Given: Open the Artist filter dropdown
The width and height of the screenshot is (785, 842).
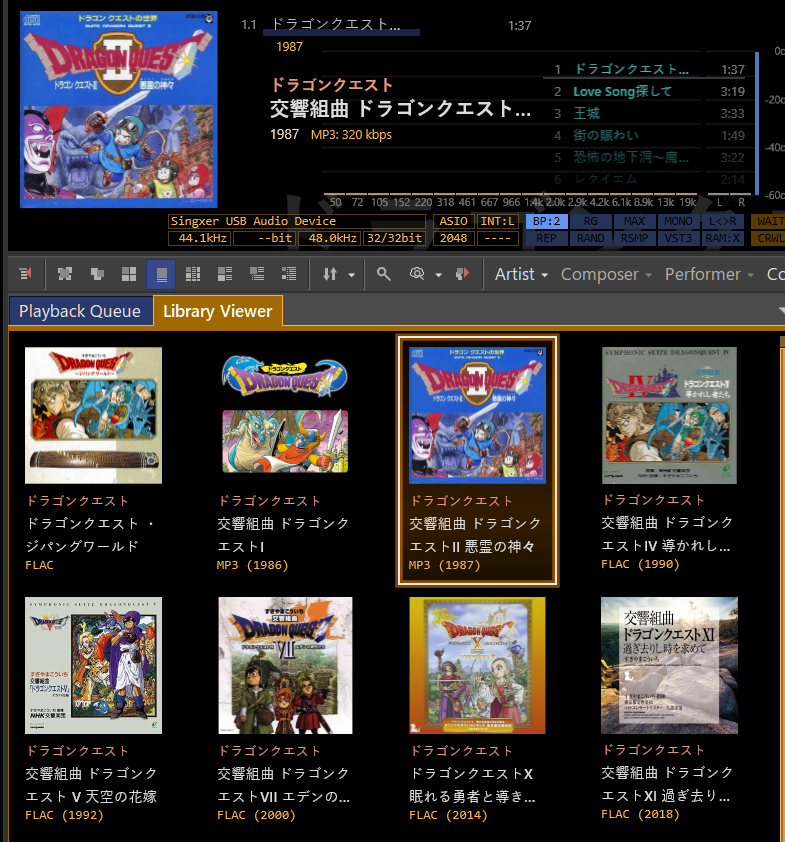Looking at the screenshot, I should click(521, 274).
